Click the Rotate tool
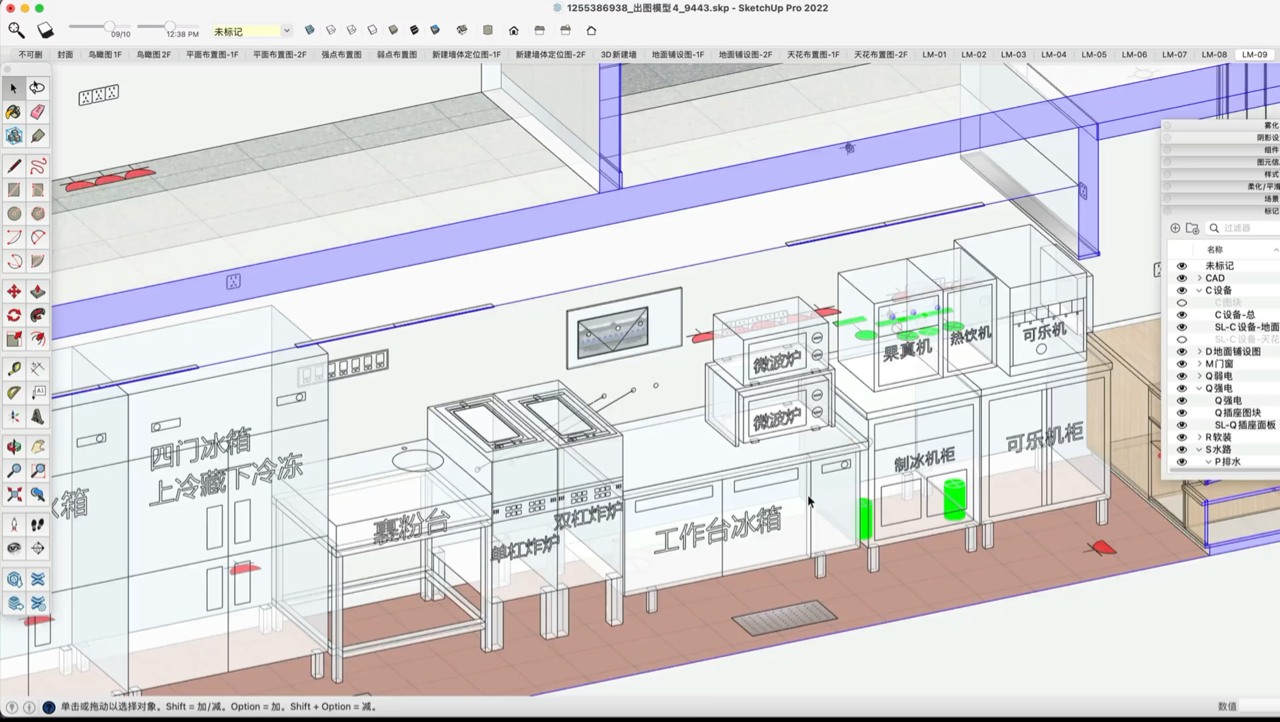 point(14,315)
